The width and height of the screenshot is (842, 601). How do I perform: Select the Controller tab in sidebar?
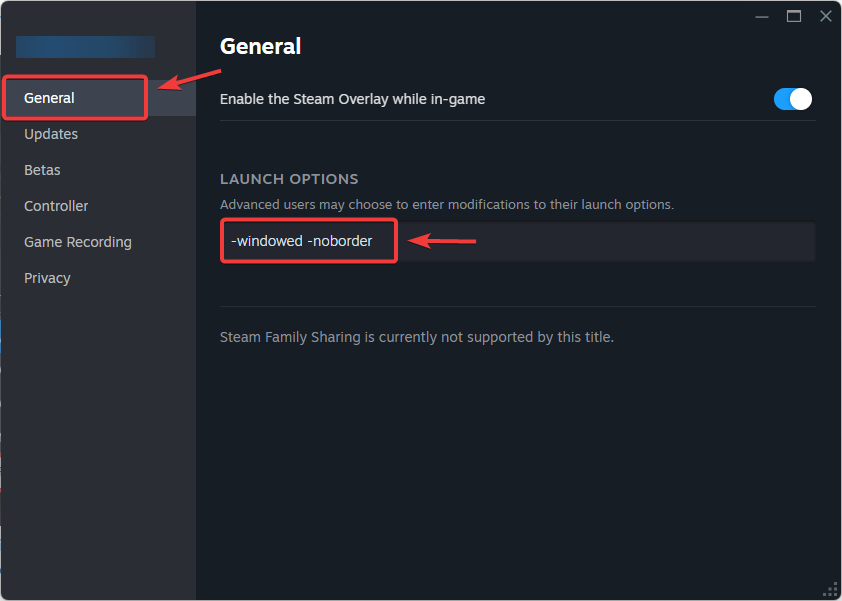56,206
